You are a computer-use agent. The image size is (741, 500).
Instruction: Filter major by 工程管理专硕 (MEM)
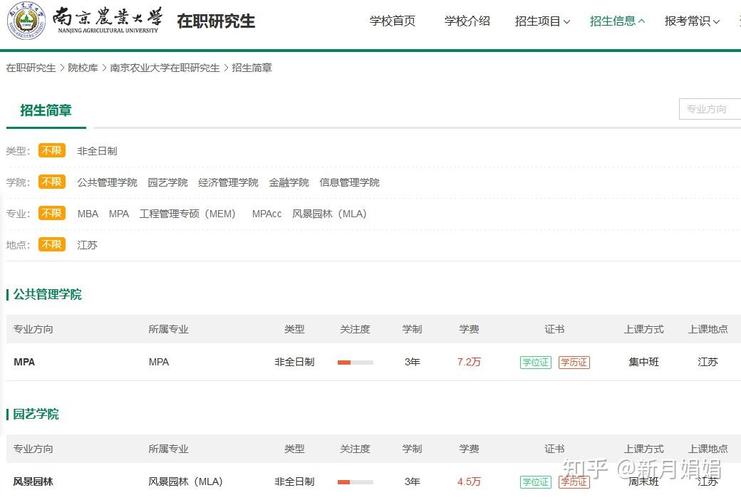pos(188,214)
